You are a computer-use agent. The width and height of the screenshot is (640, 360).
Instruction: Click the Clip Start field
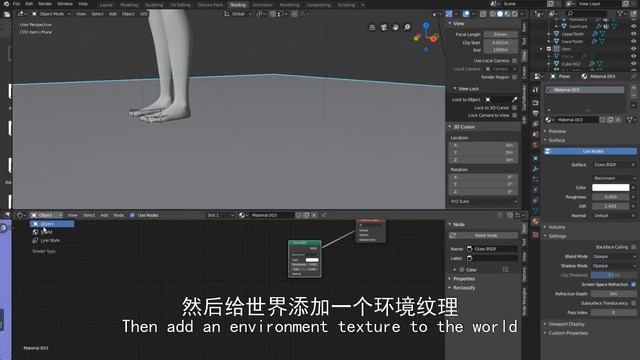point(500,42)
